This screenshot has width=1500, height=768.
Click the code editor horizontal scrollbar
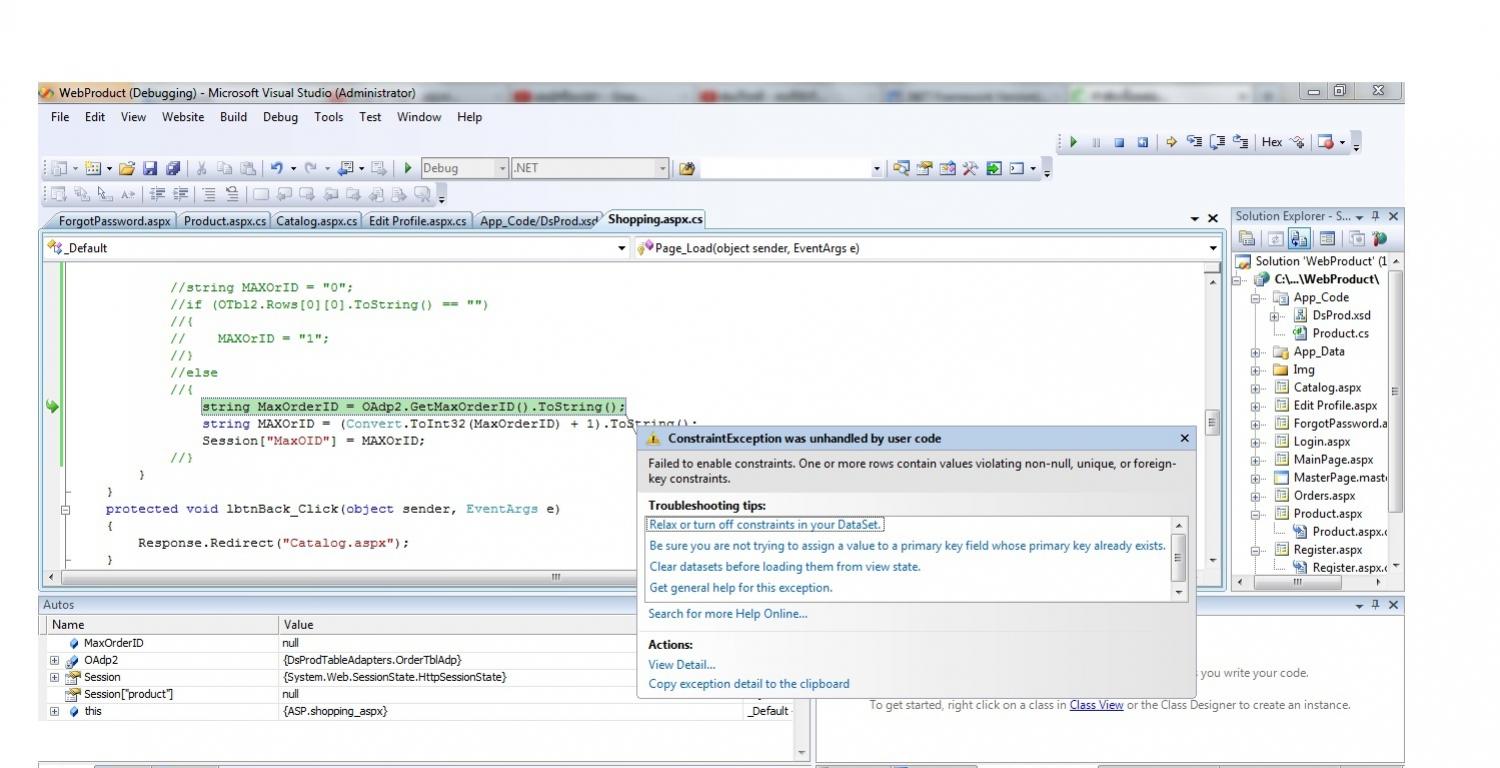pos(556,577)
